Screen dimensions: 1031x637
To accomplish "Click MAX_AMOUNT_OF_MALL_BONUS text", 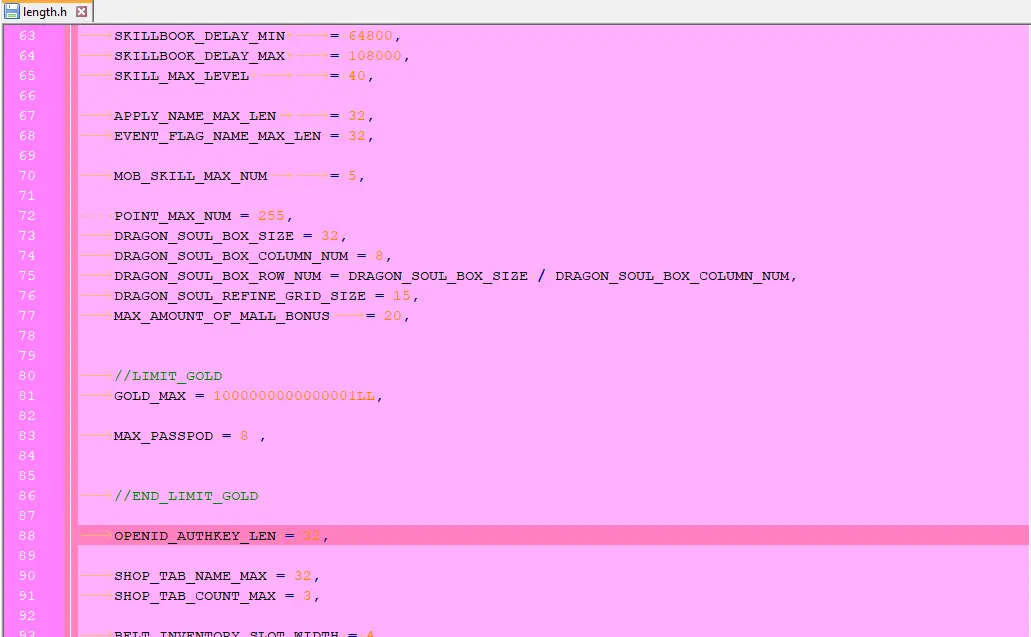I will pyautogui.click(x=221, y=316).
